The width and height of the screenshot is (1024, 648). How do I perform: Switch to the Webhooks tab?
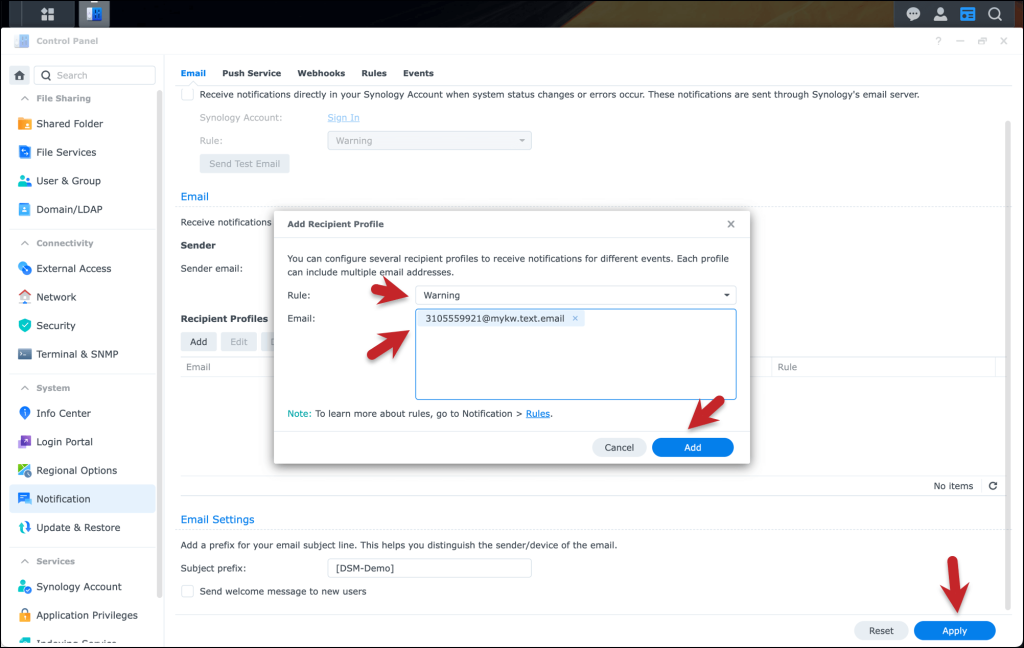click(x=321, y=73)
